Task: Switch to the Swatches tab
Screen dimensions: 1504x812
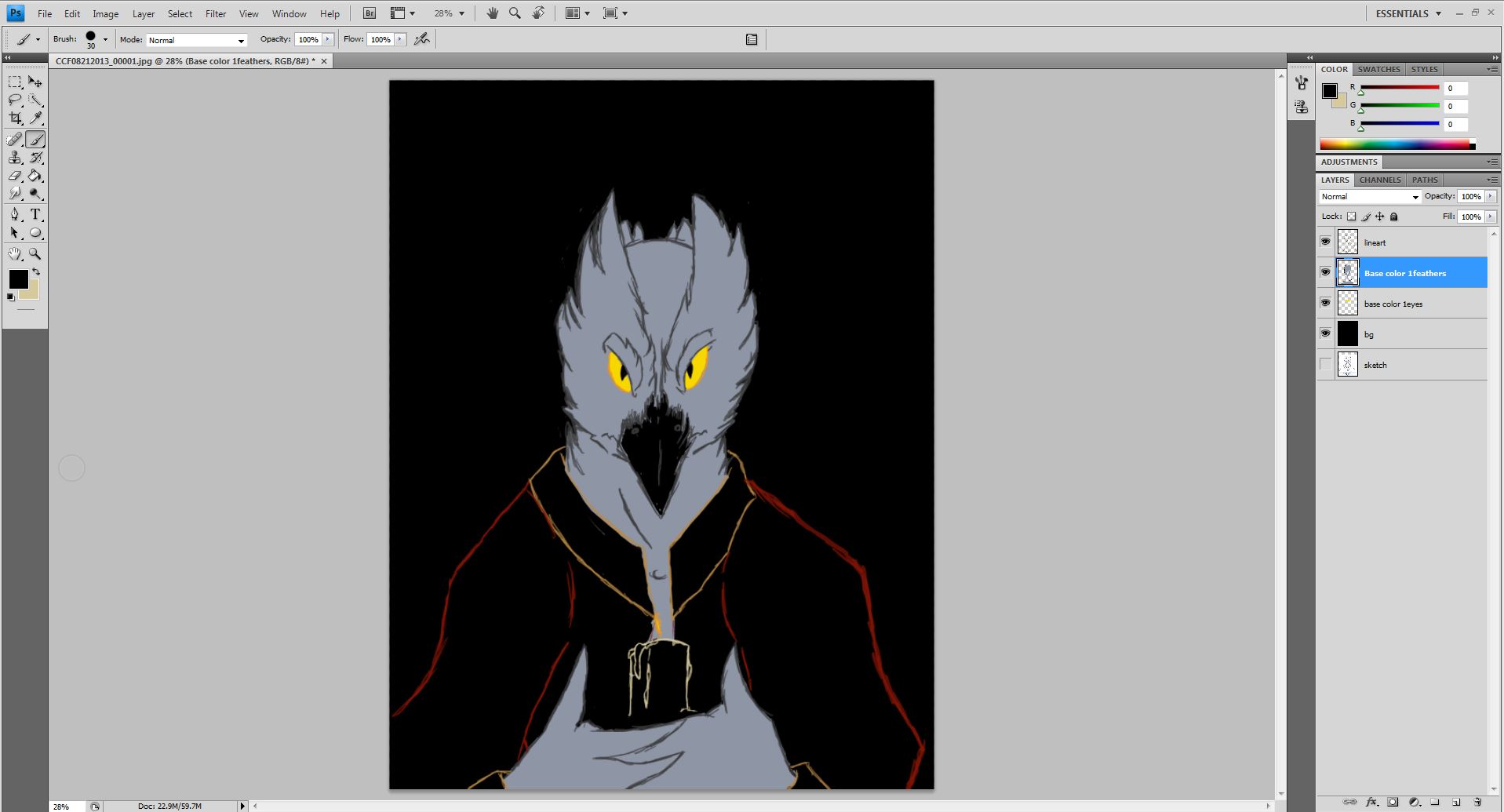Action: tap(1378, 69)
